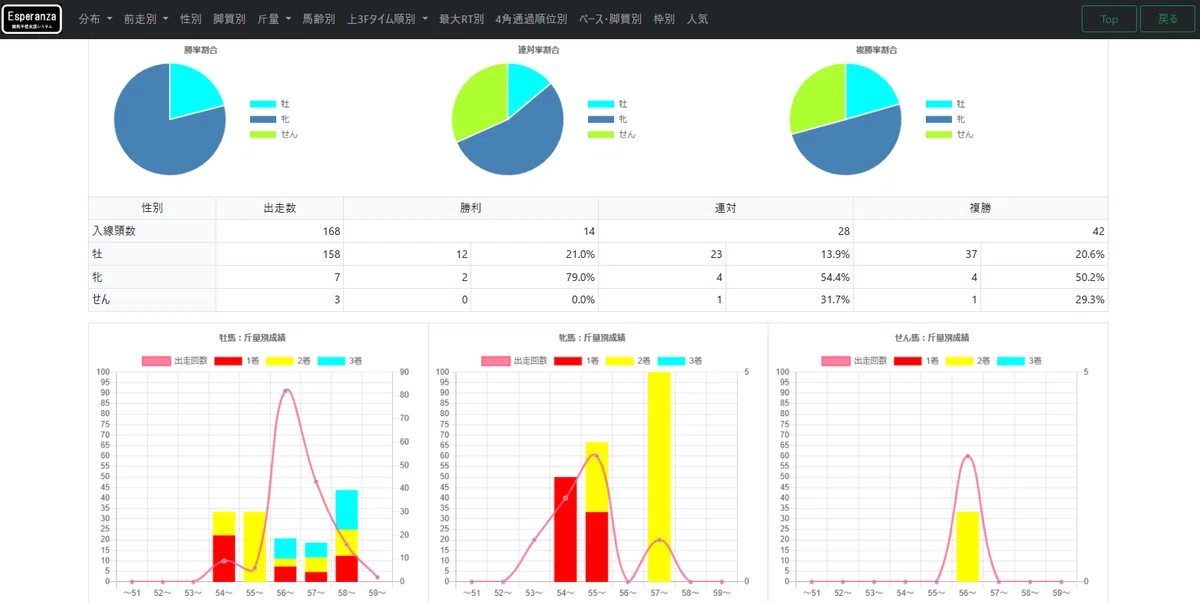Toggle 3着 legend in 牝馬 chart
Image resolution: width=1200 pixels, height=602 pixels.
pos(682,361)
